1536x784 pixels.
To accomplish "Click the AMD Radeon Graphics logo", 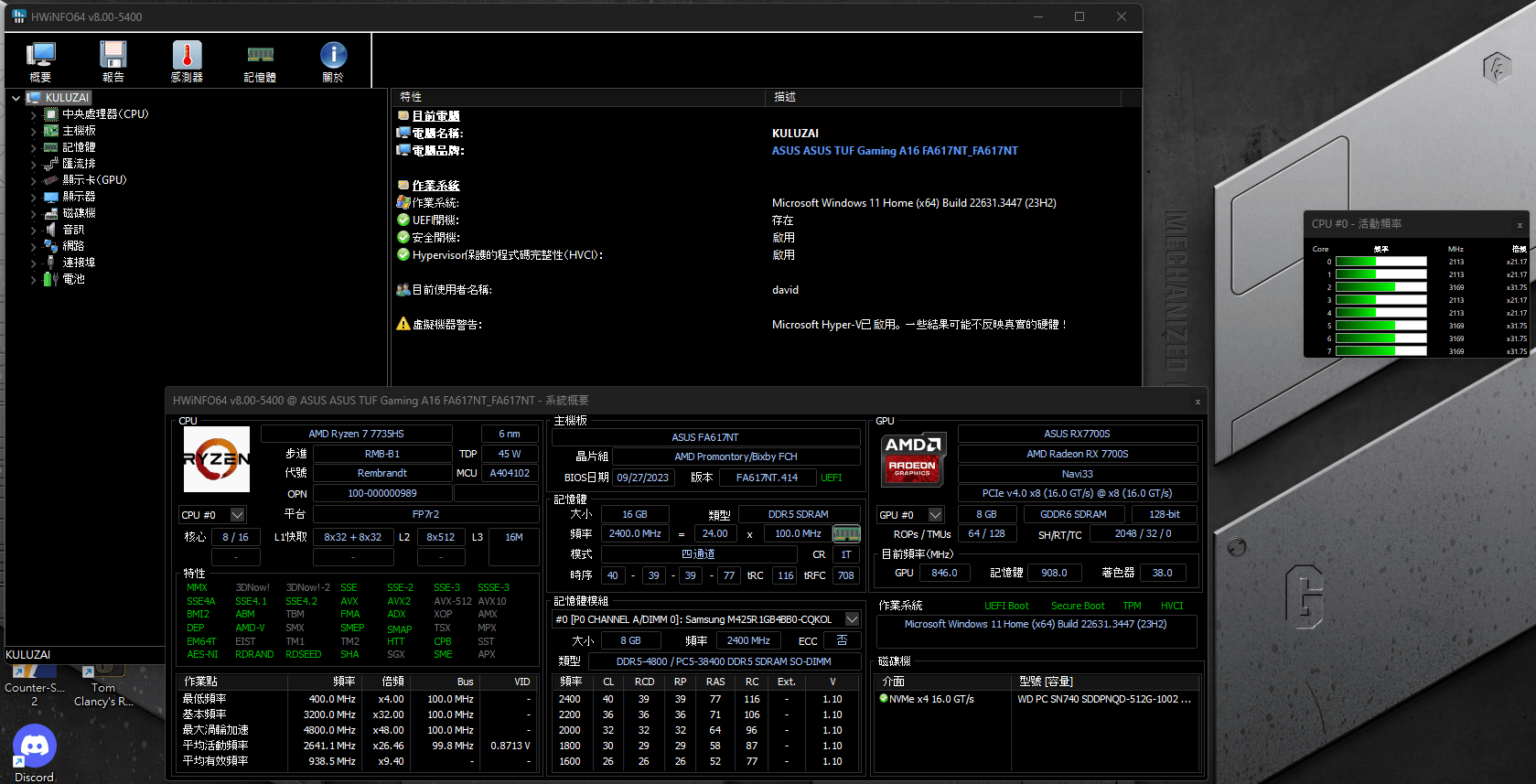I will click(x=913, y=457).
